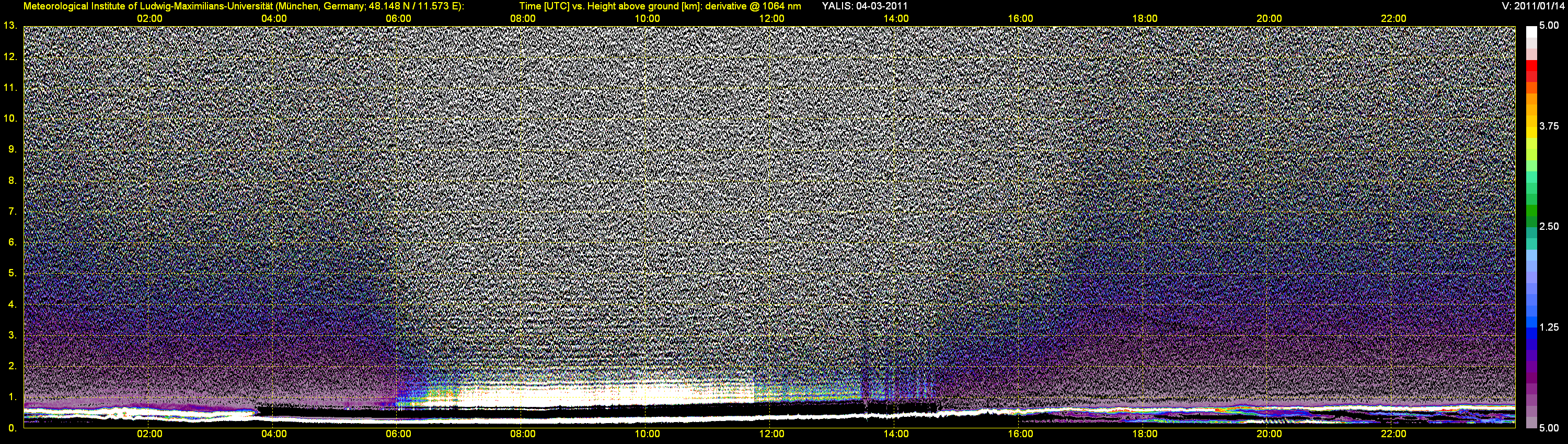Image resolution: width=1568 pixels, height=444 pixels.
Task: Click the 22:00 label on the top time axis
Action: (x=1393, y=19)
